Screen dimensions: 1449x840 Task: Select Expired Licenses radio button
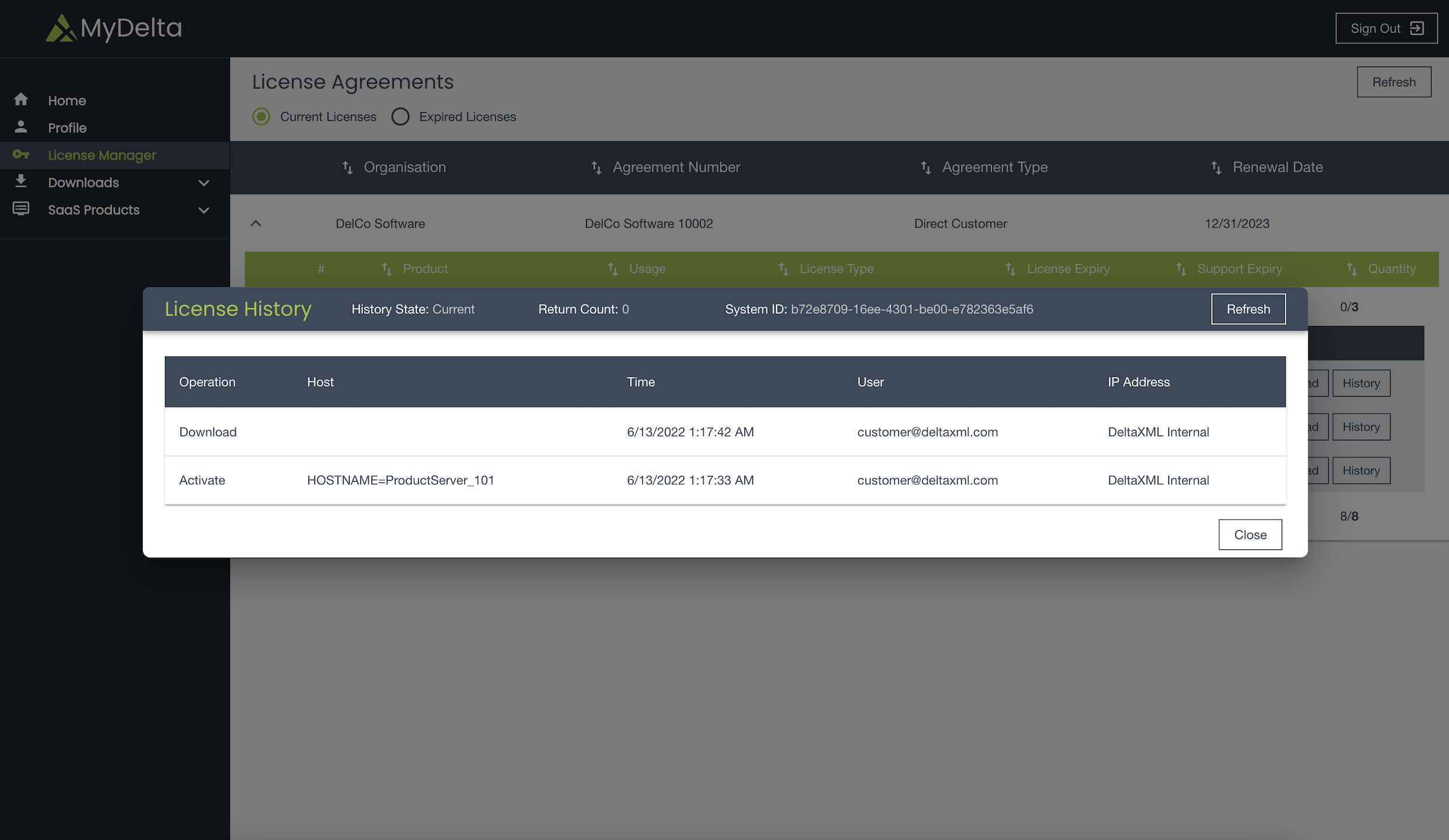point(400,117)
